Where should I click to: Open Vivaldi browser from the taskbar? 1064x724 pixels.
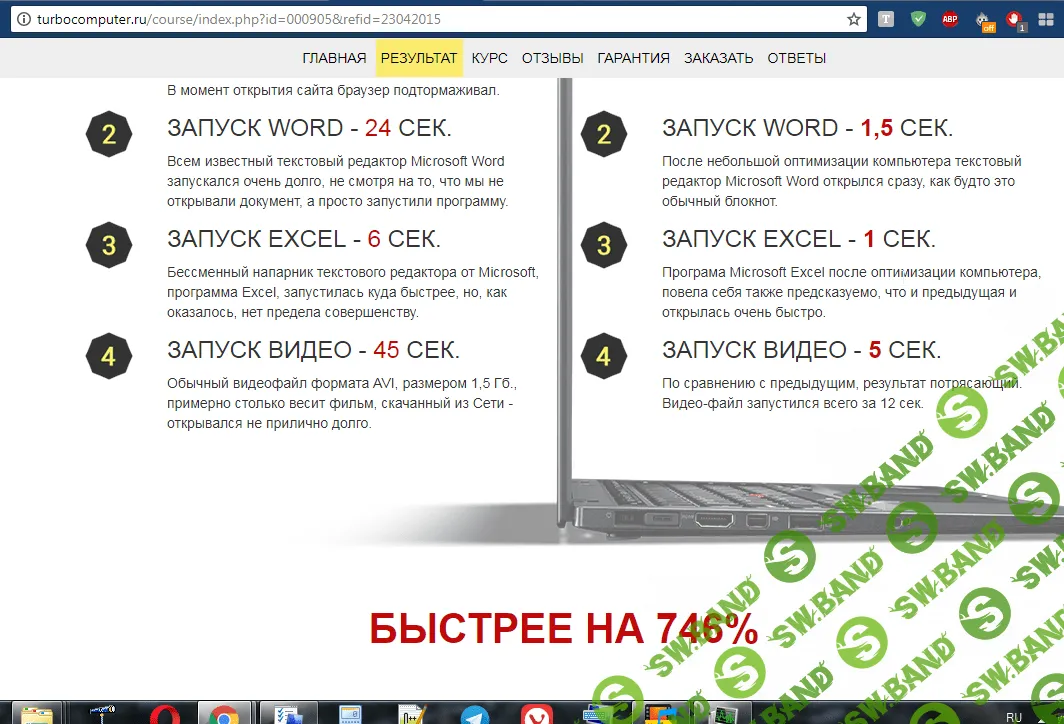537,715
